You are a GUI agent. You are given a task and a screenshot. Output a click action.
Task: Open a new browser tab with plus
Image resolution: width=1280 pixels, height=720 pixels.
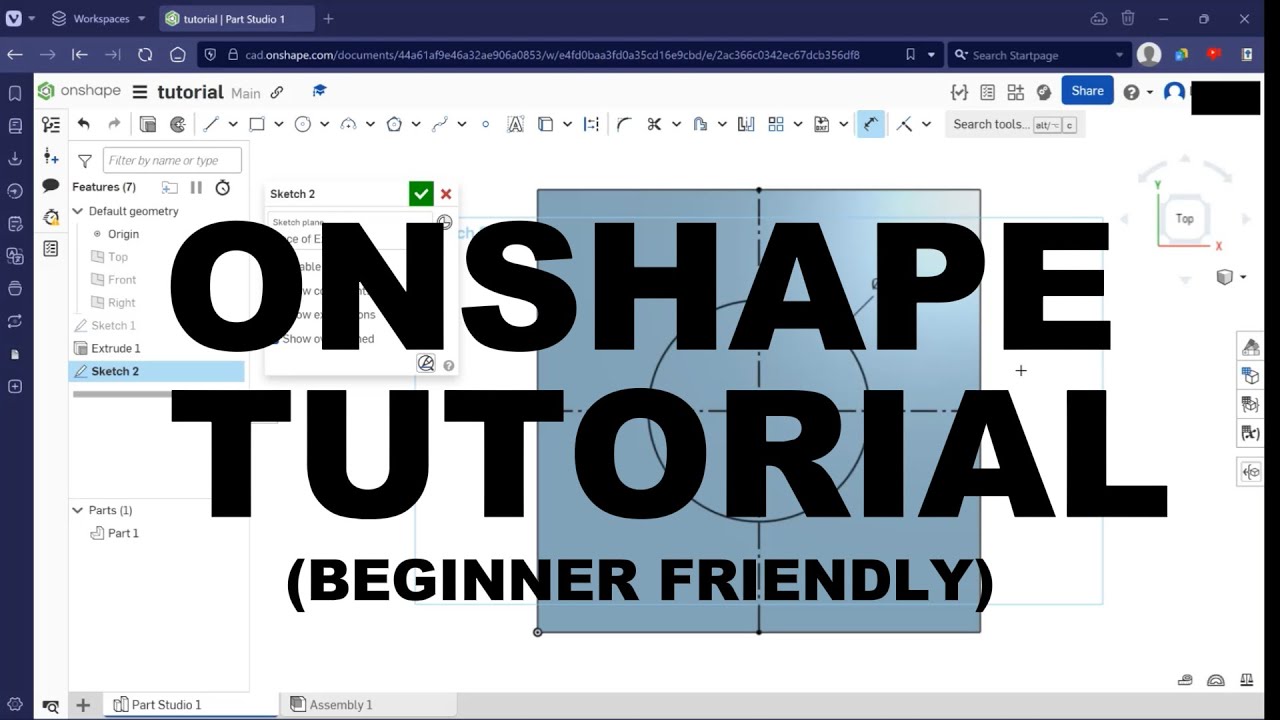tap(328, 19)
